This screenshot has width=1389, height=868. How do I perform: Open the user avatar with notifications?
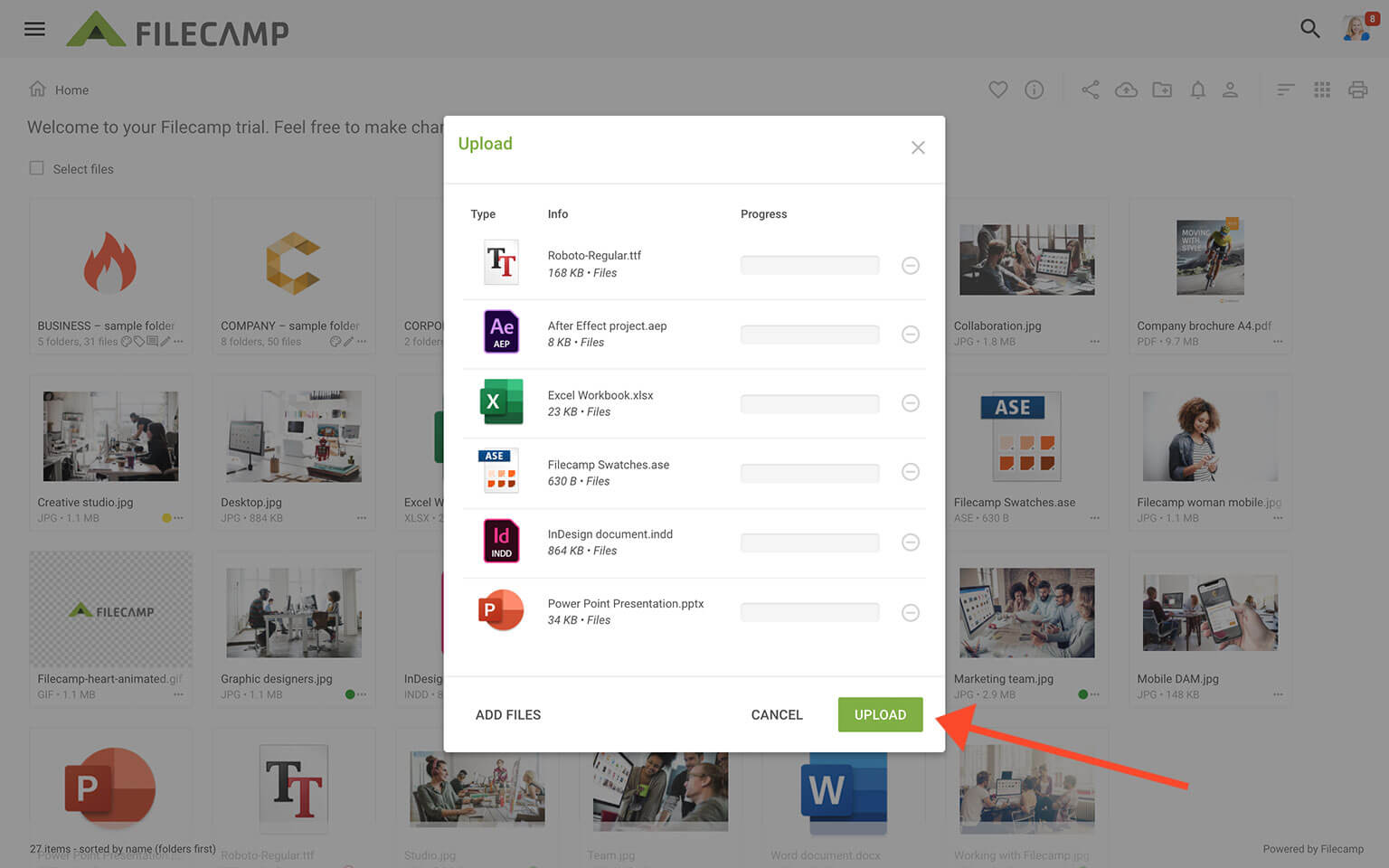pos(1357,28)
